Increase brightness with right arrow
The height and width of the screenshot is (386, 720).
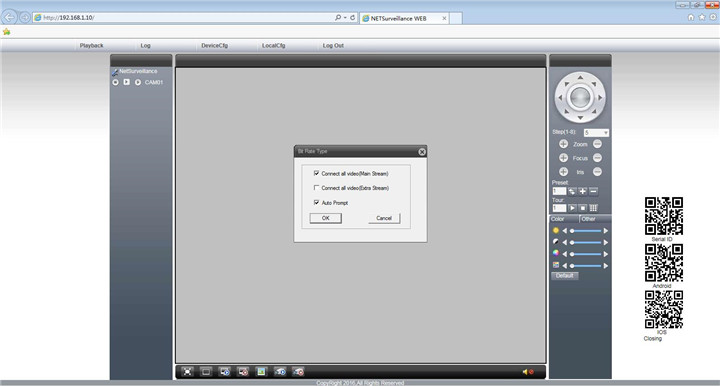tap(606, 231)
